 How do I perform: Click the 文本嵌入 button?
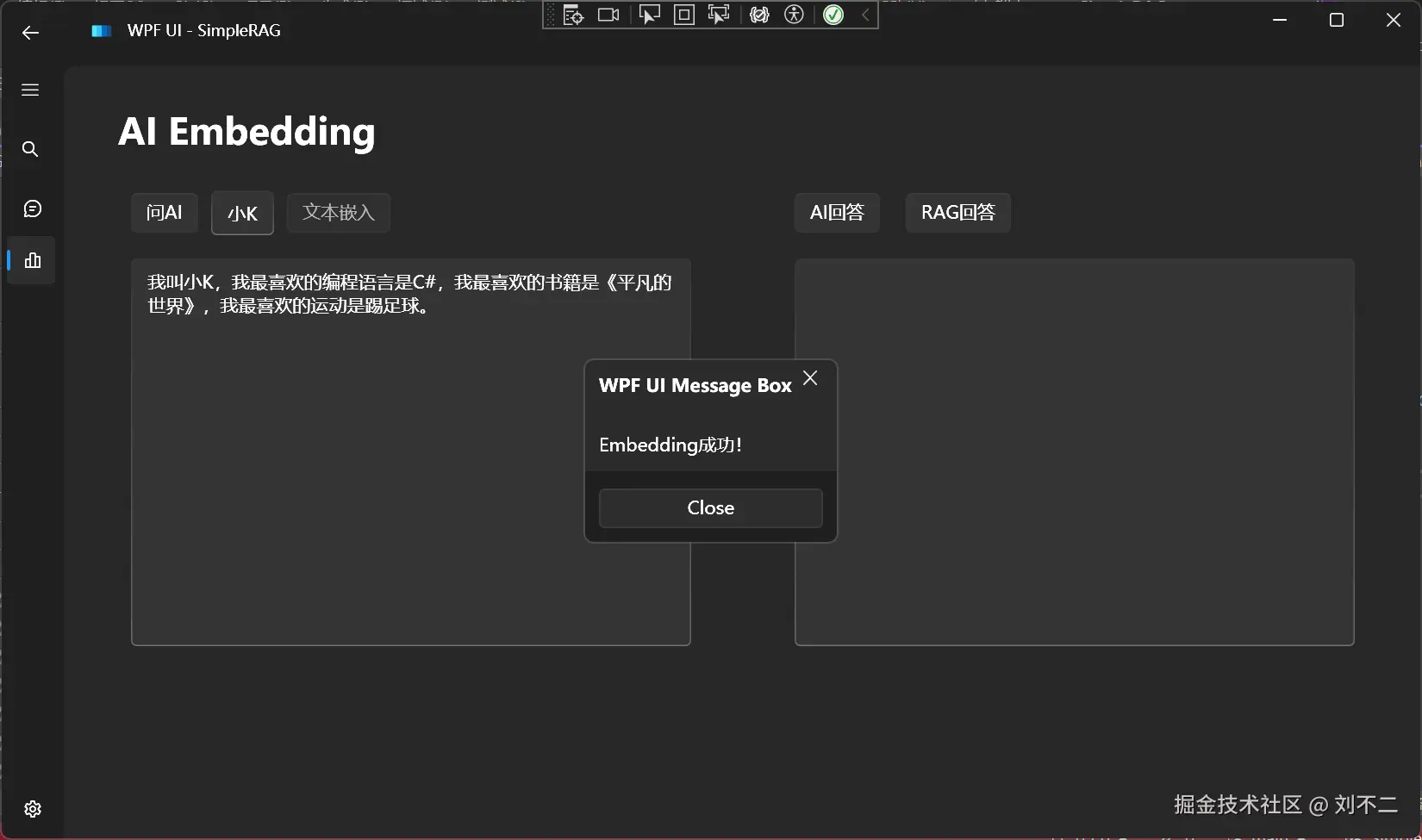point(339,213)
